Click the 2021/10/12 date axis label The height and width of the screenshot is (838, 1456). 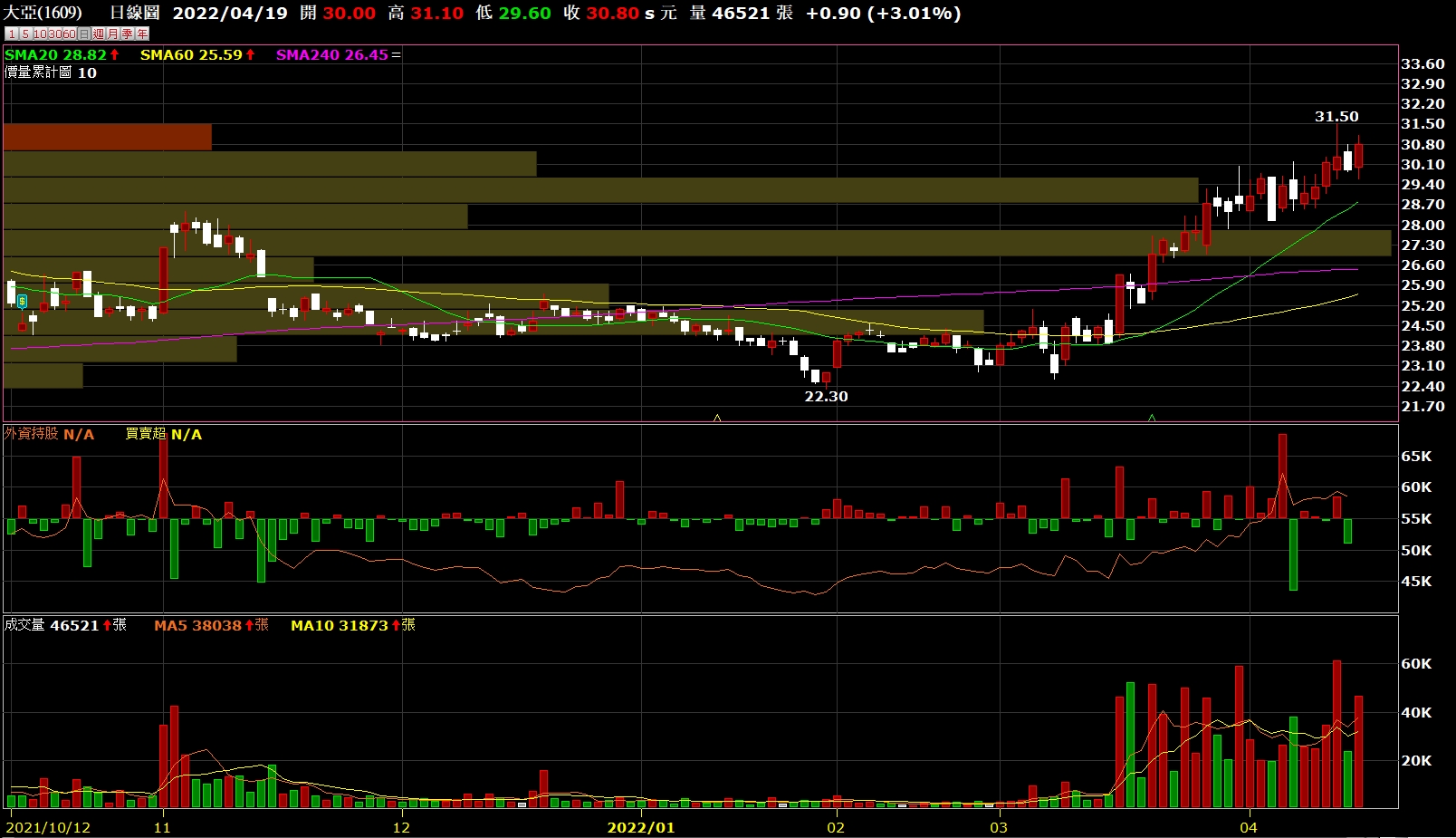point(48,827)
